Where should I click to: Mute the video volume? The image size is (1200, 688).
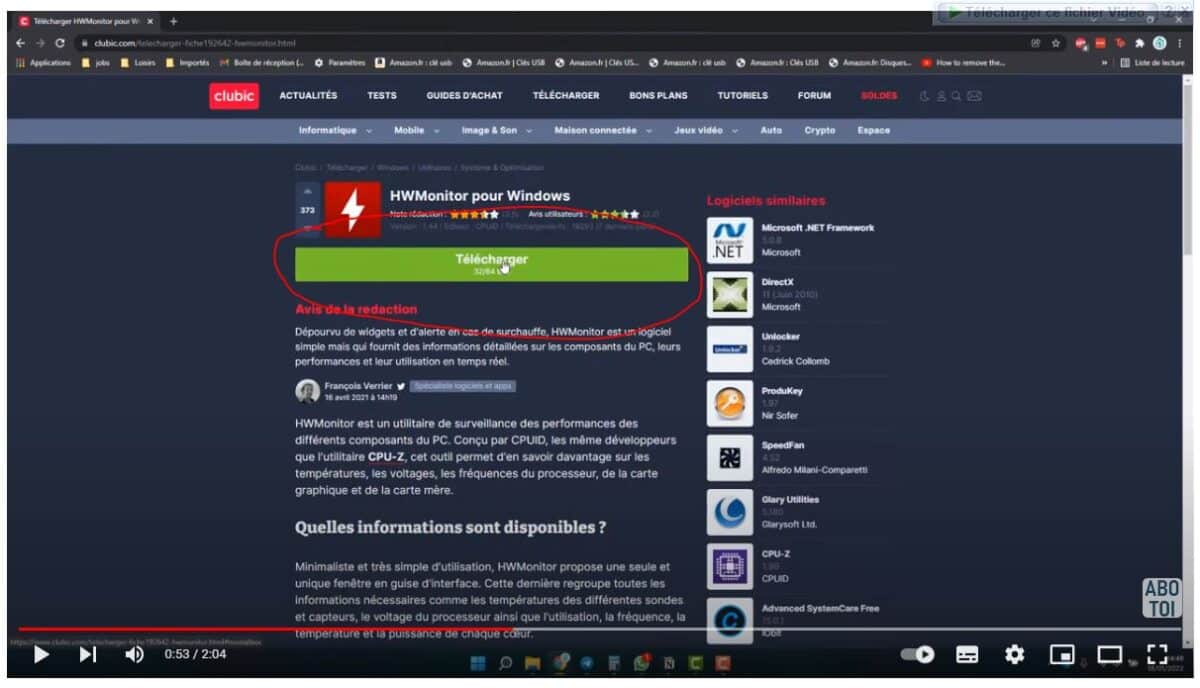point(134,654)
